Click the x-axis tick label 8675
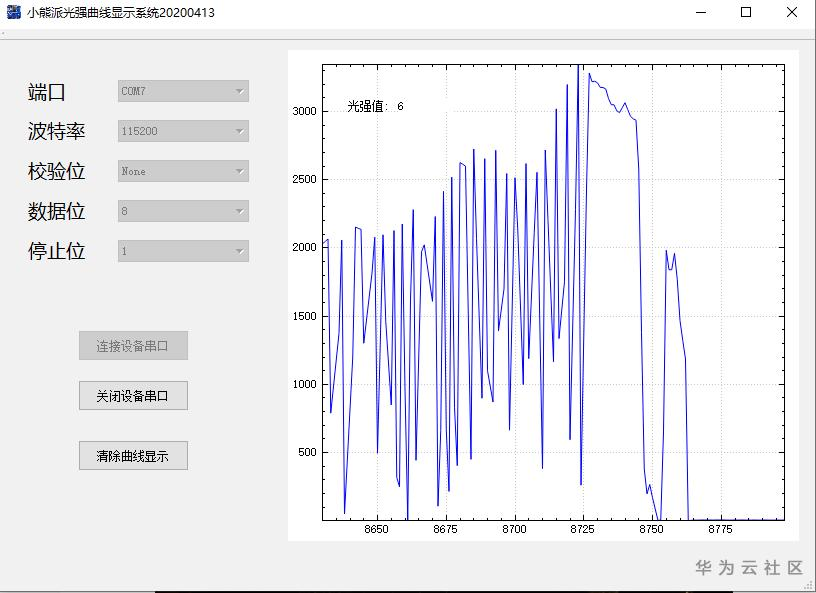Viewport: 816px width, 593px height. (445, 529)
